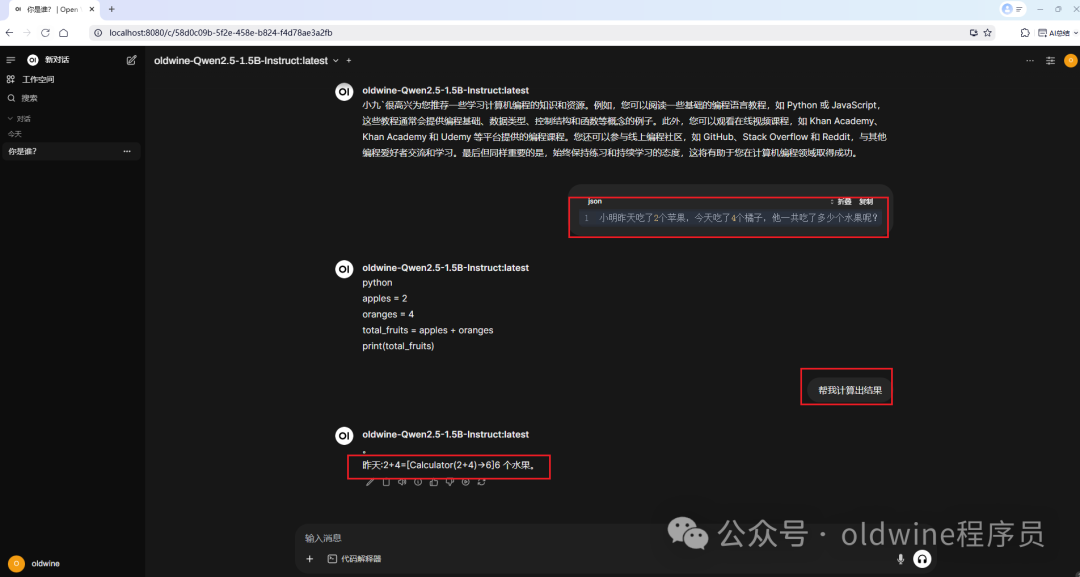Click the oranges = 4 line
Image resolution: width=1080 pixels, height=577 pixels.
coord(388,314)
